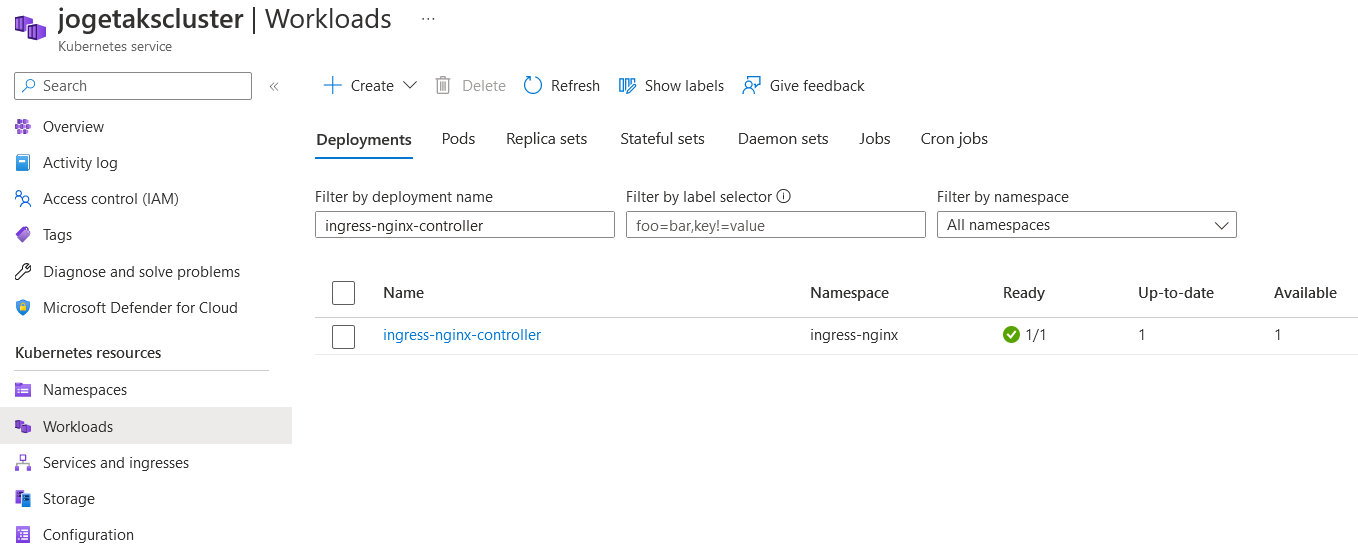Open the more options ellipsis beside title
This screenshot has width=1358, height=553.
pos(428,19)
